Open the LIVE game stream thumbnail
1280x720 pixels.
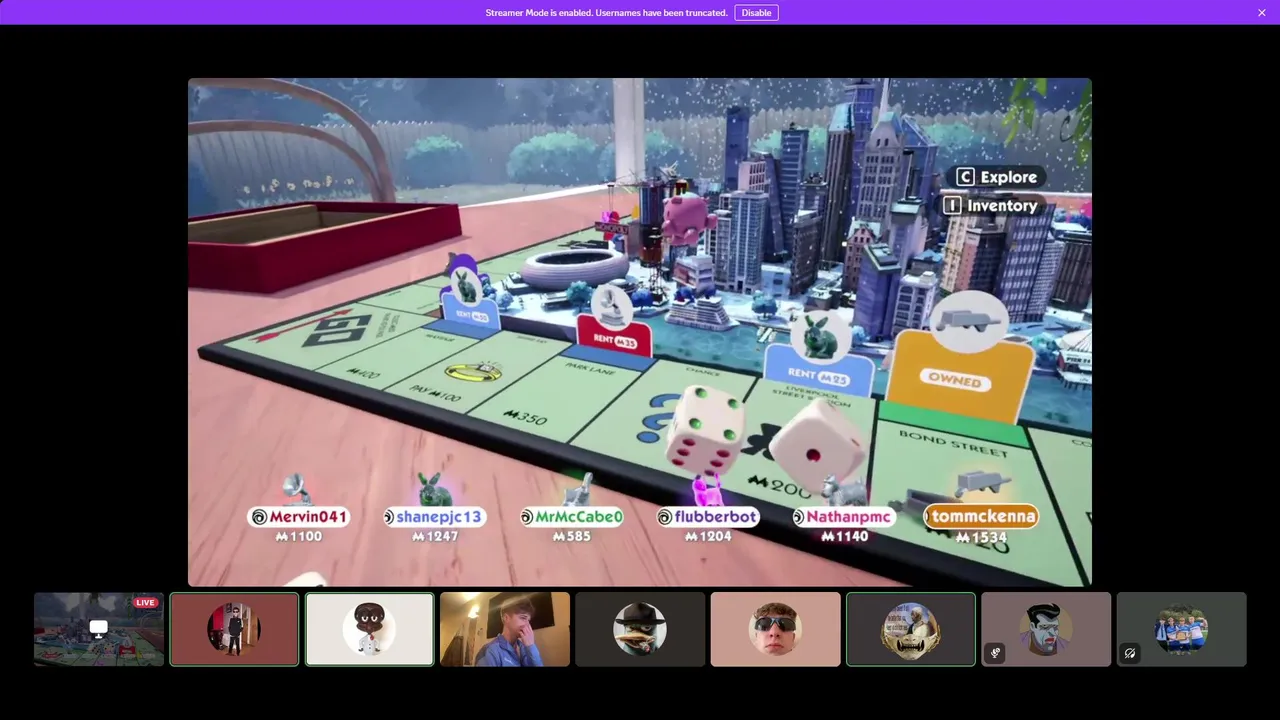[x=99, y=629]
